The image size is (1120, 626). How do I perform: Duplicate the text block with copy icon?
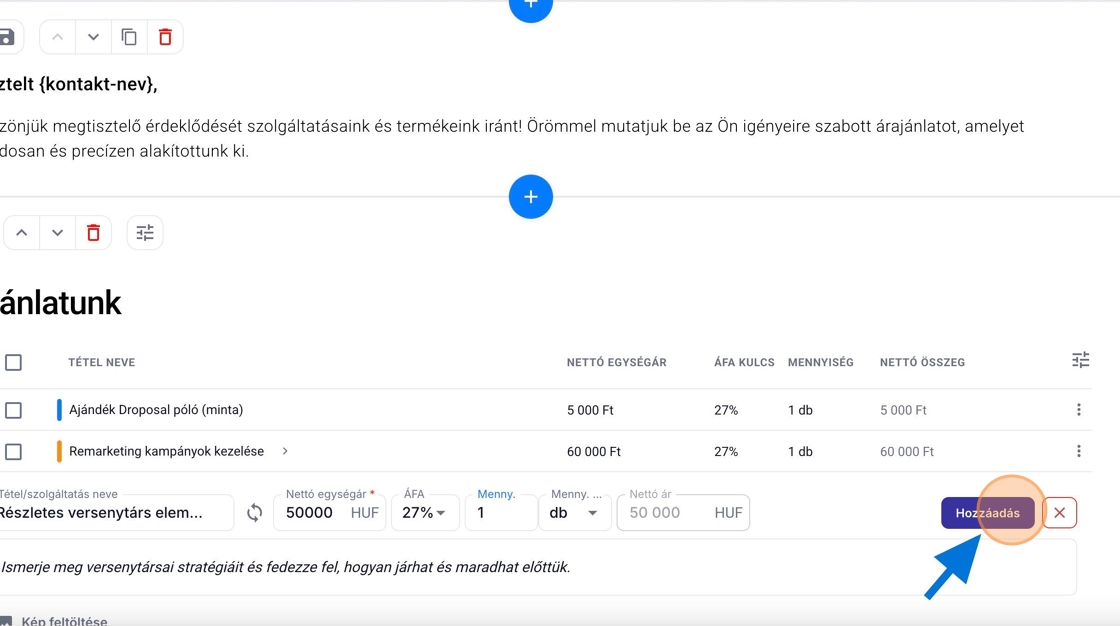(x=129, y=37)
